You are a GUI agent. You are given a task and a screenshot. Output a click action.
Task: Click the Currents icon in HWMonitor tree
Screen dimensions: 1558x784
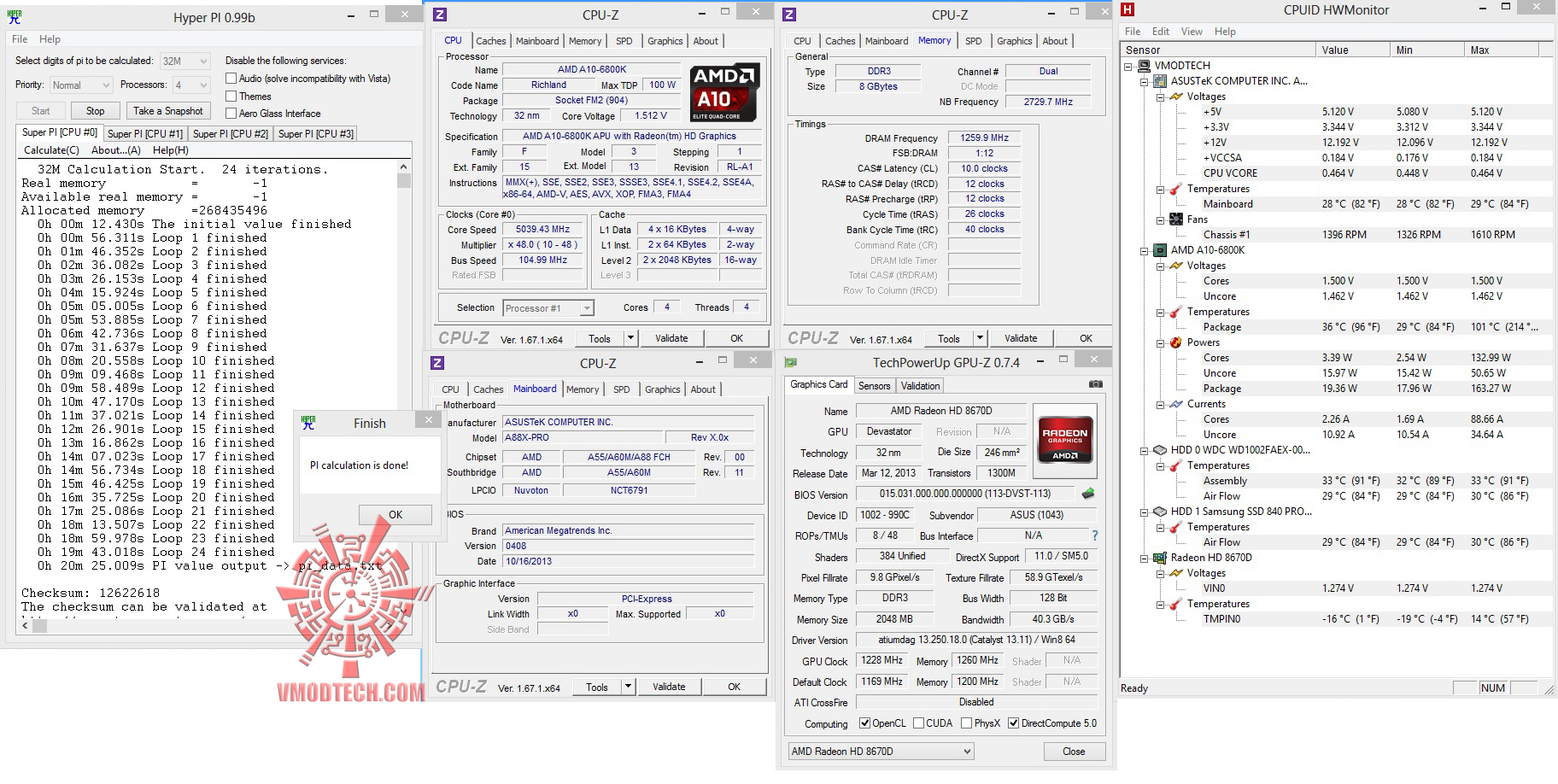[x=1176, y=404]
